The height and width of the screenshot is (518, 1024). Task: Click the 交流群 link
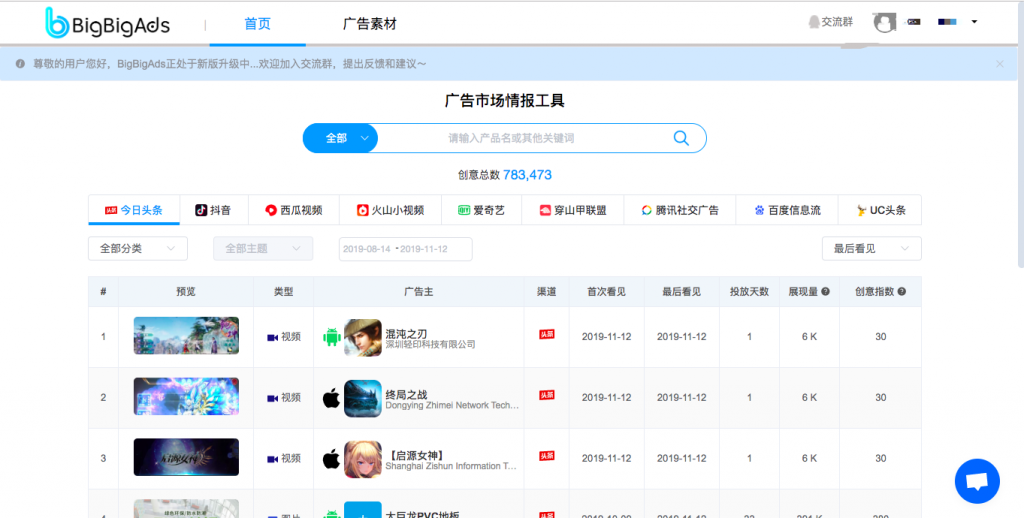pos(837,22)
